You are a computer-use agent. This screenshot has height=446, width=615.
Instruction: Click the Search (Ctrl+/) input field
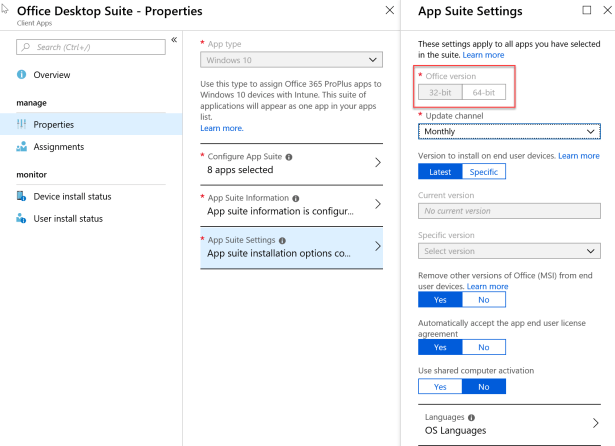(x=95, y=47)
